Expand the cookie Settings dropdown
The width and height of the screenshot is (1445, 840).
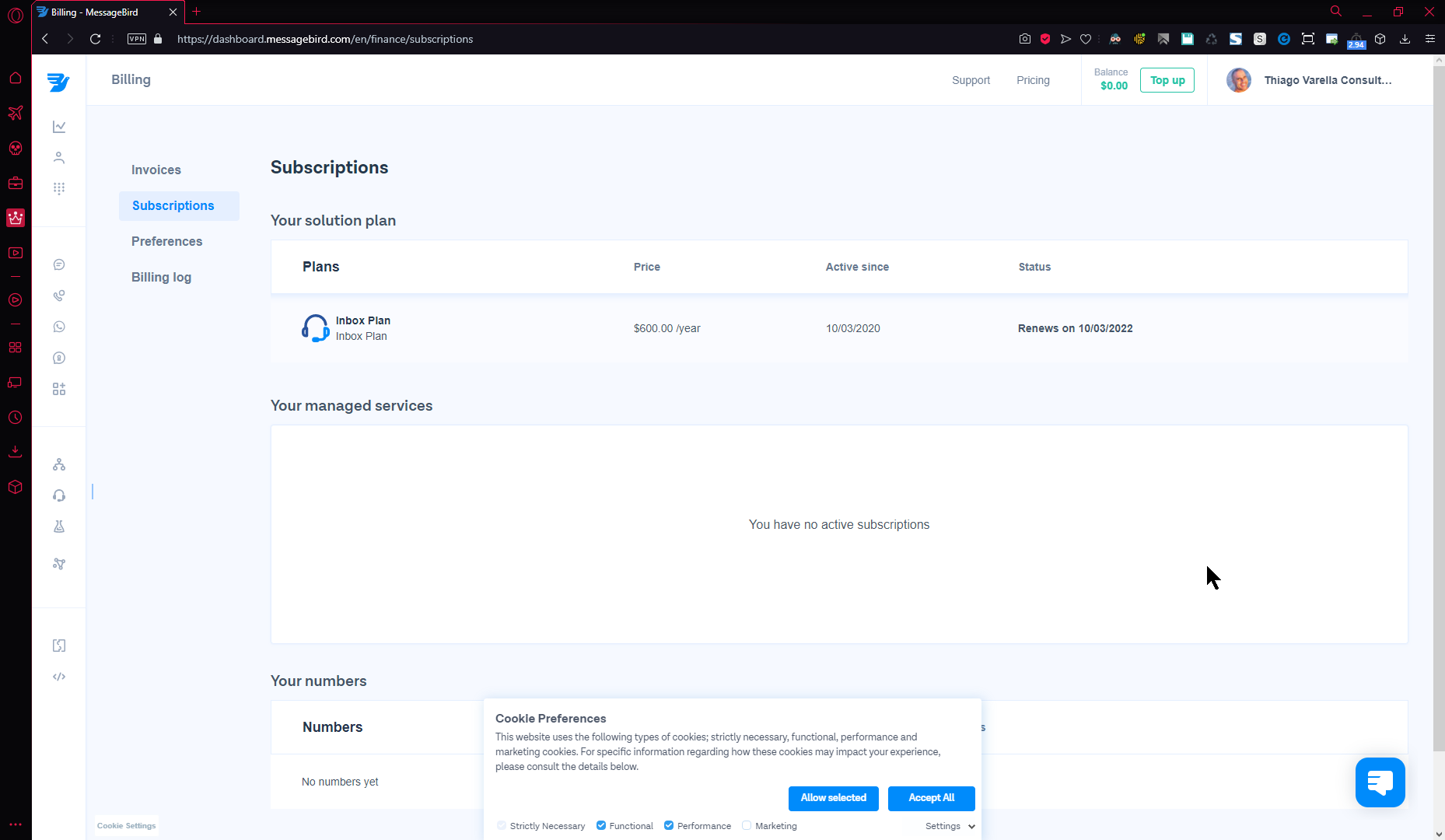pos(950,826)
